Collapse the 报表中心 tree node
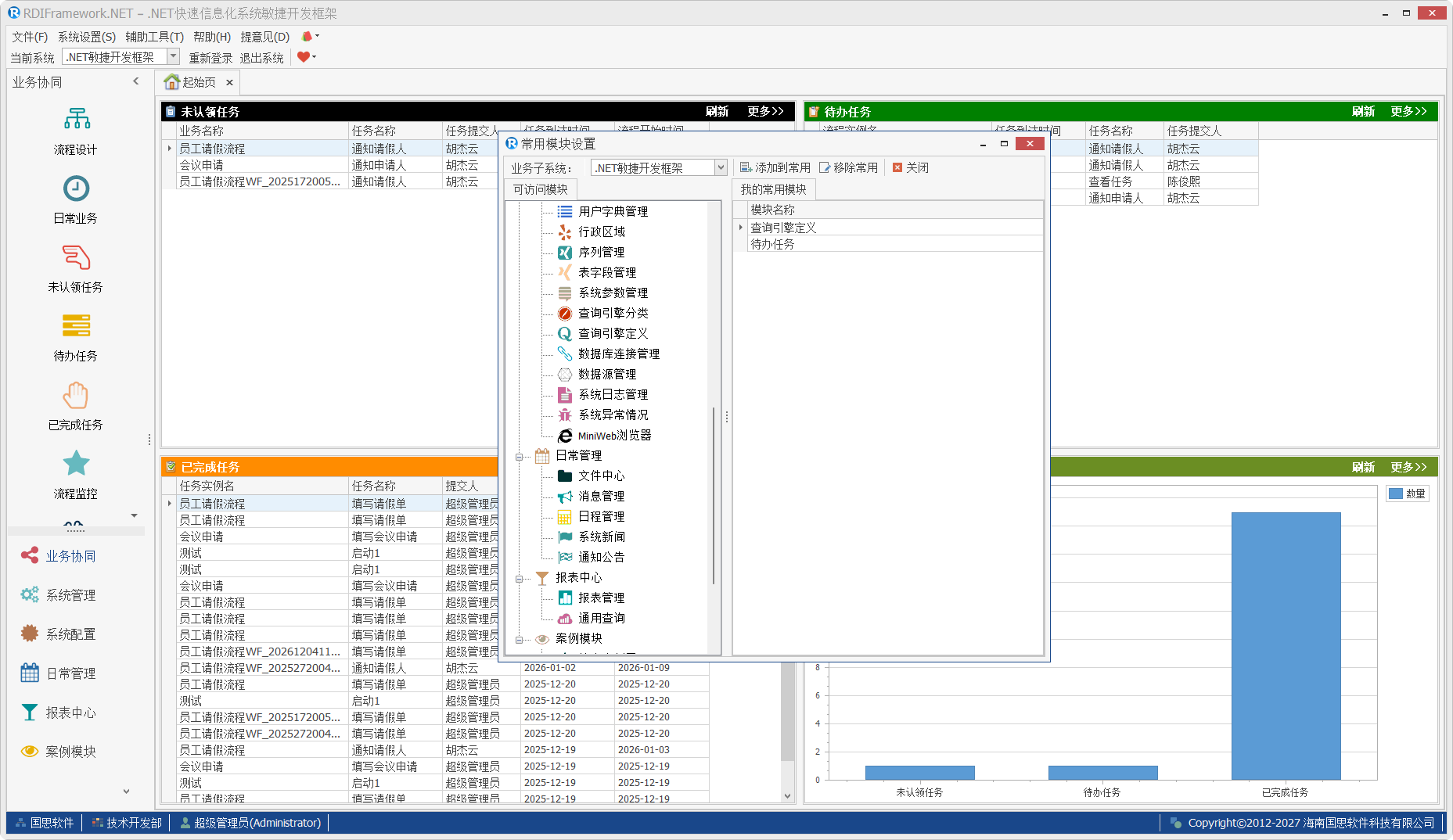The width and height of the screenshot is (1453, 840). pos(519,578)
